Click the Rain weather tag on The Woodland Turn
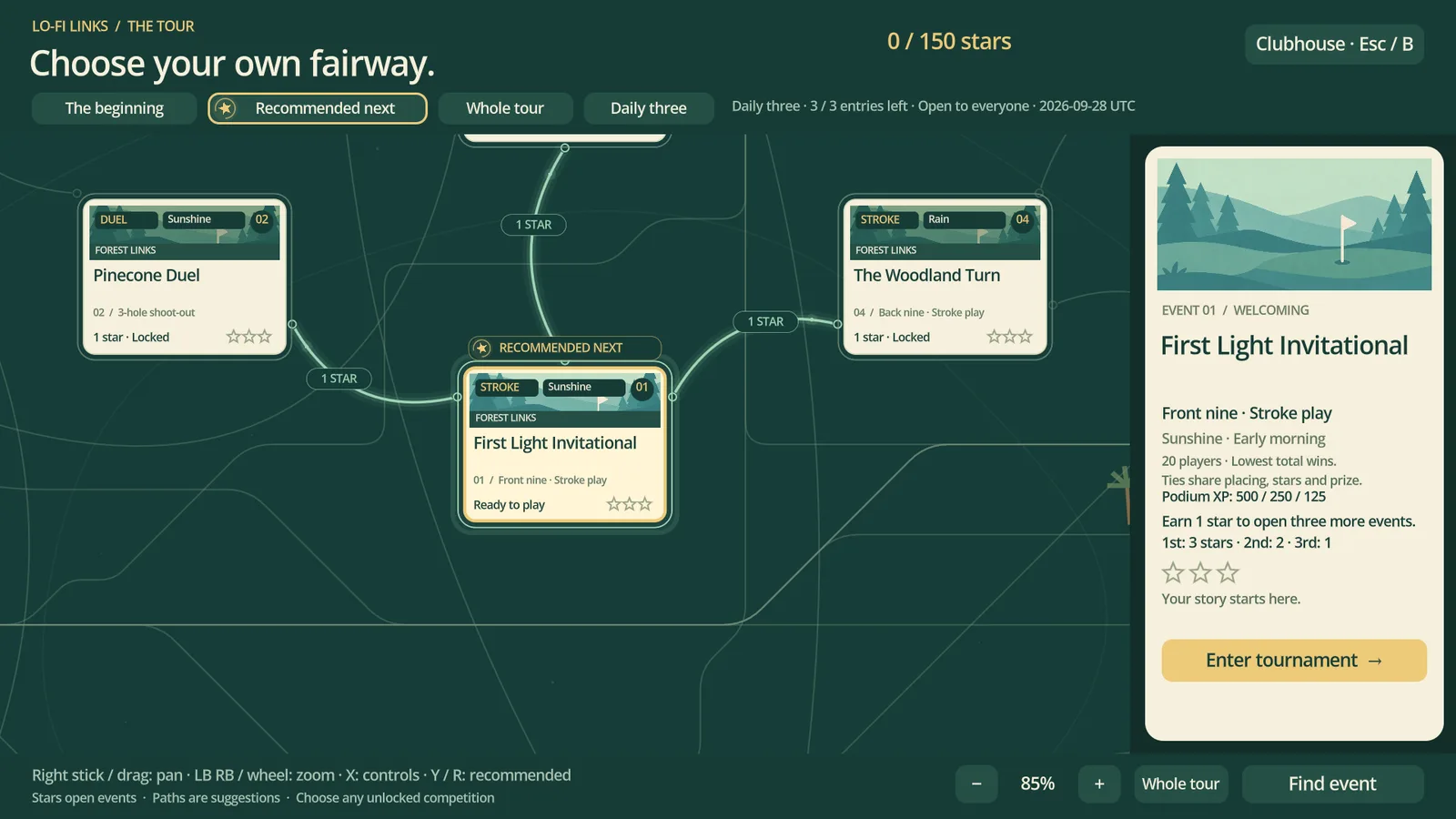 point(964,219)
